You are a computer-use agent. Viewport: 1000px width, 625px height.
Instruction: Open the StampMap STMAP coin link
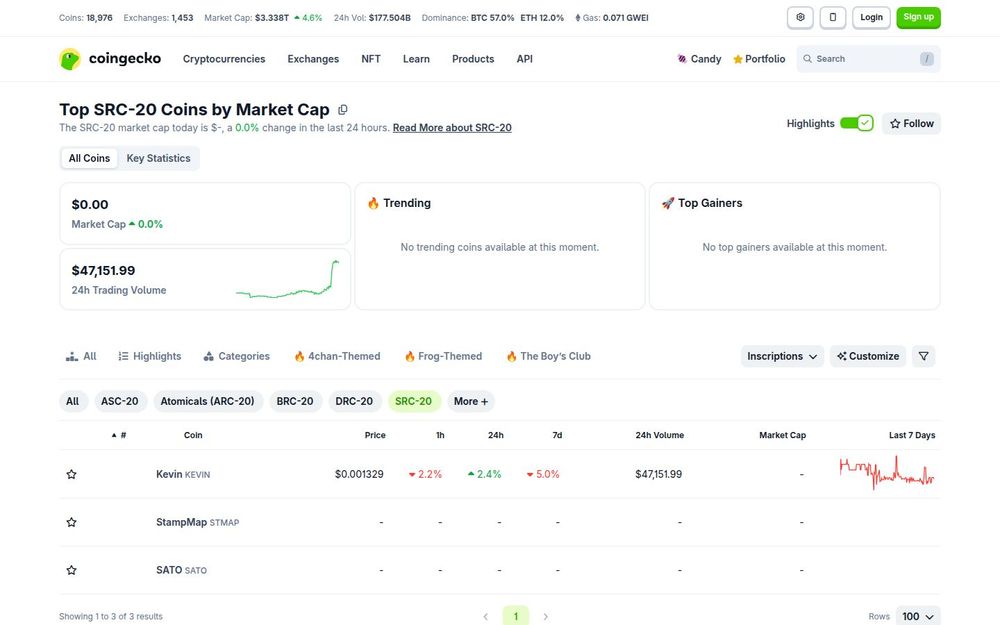click(198, 522)
